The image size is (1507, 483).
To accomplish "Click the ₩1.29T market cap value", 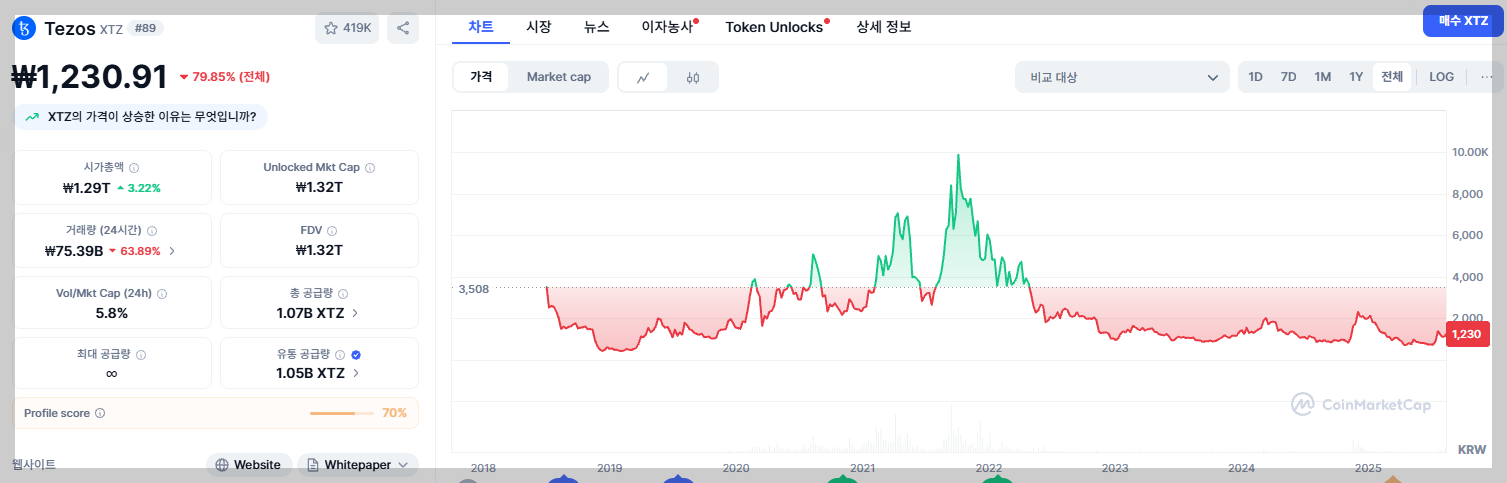I will point(86,187).
